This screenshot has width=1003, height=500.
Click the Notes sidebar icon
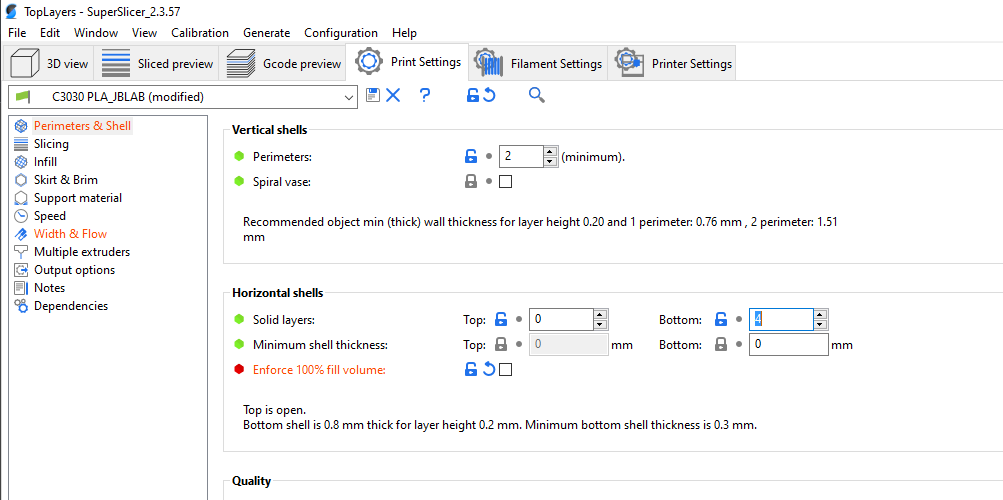pos(21,288)
